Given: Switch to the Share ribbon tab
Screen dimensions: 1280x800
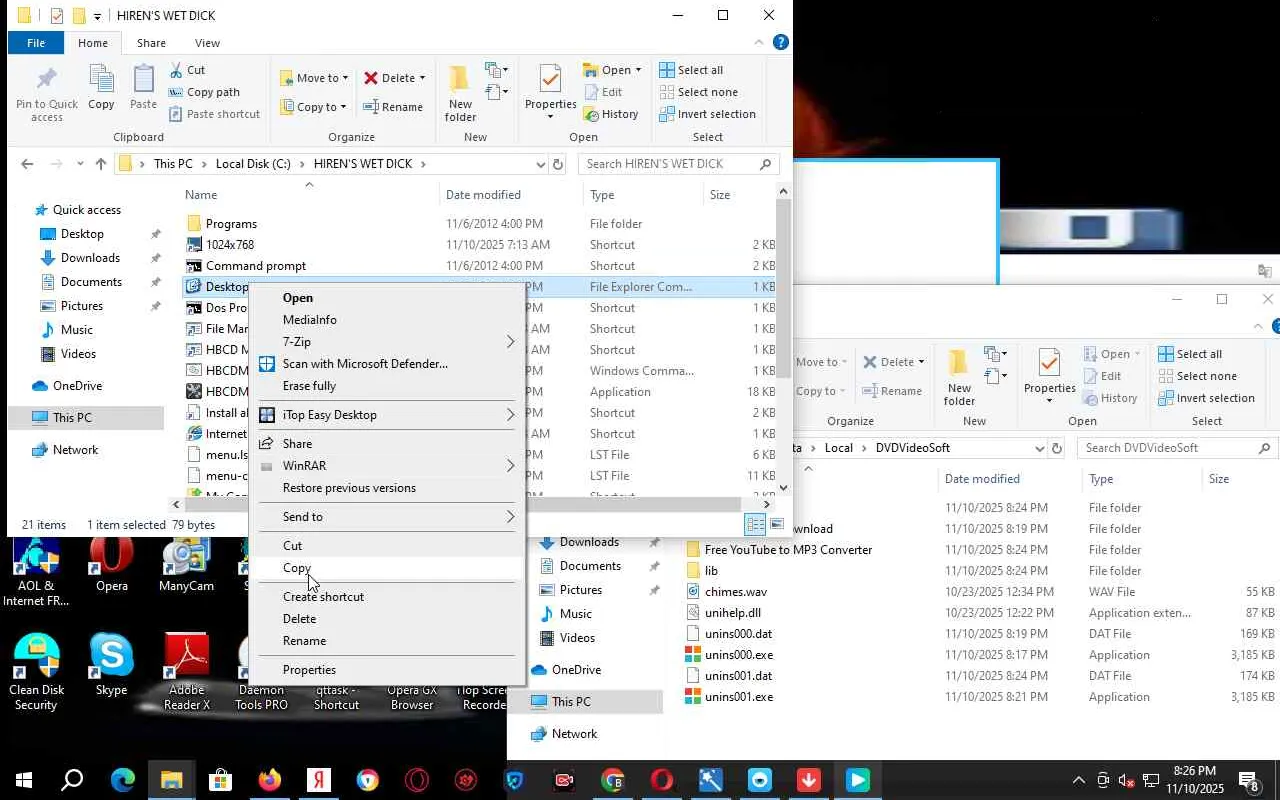Looking at the screenshot, I should (x=151, y=43).
